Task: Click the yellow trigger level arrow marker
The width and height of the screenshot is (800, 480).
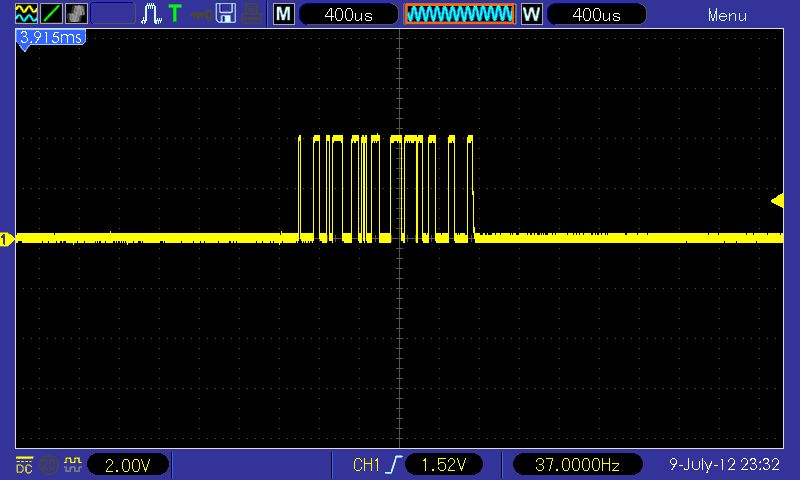Action: click(x=777, y=201)
